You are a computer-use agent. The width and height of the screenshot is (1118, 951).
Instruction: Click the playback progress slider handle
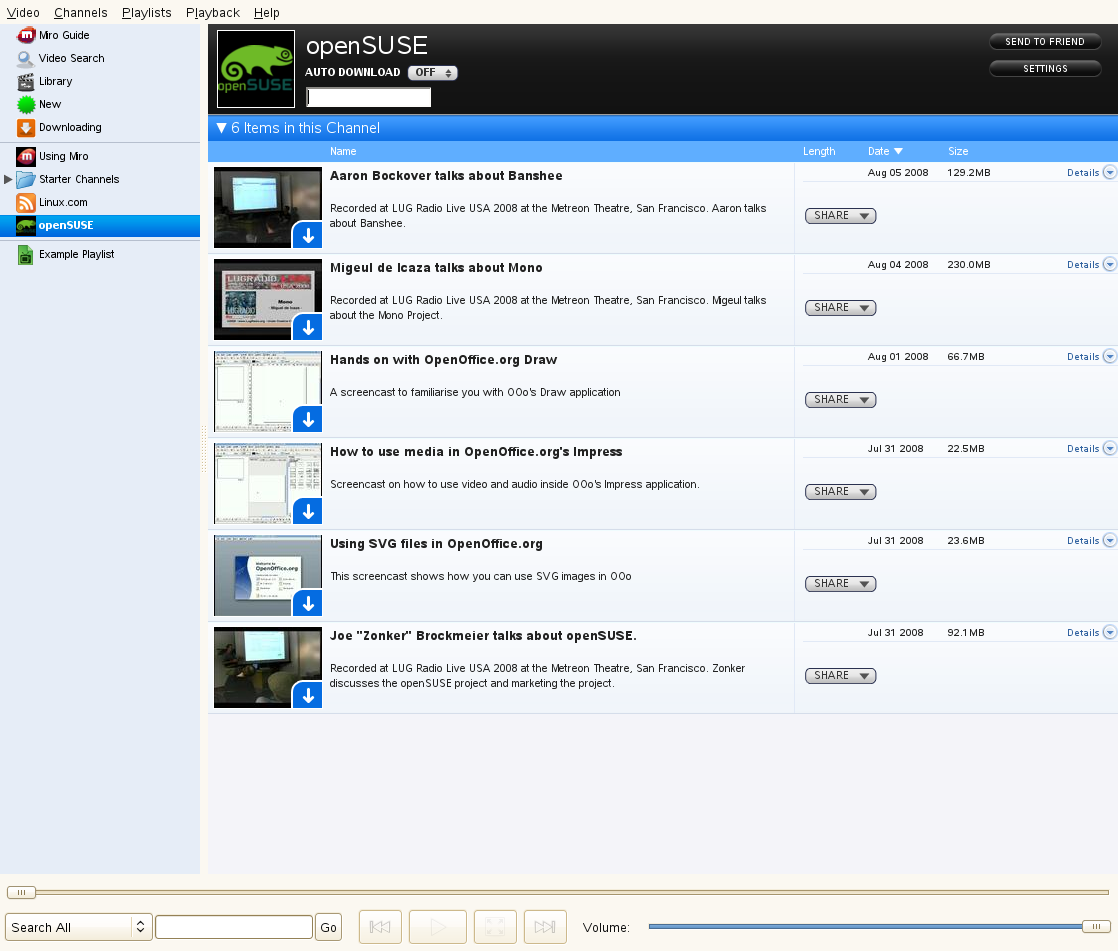coord(21,892)
